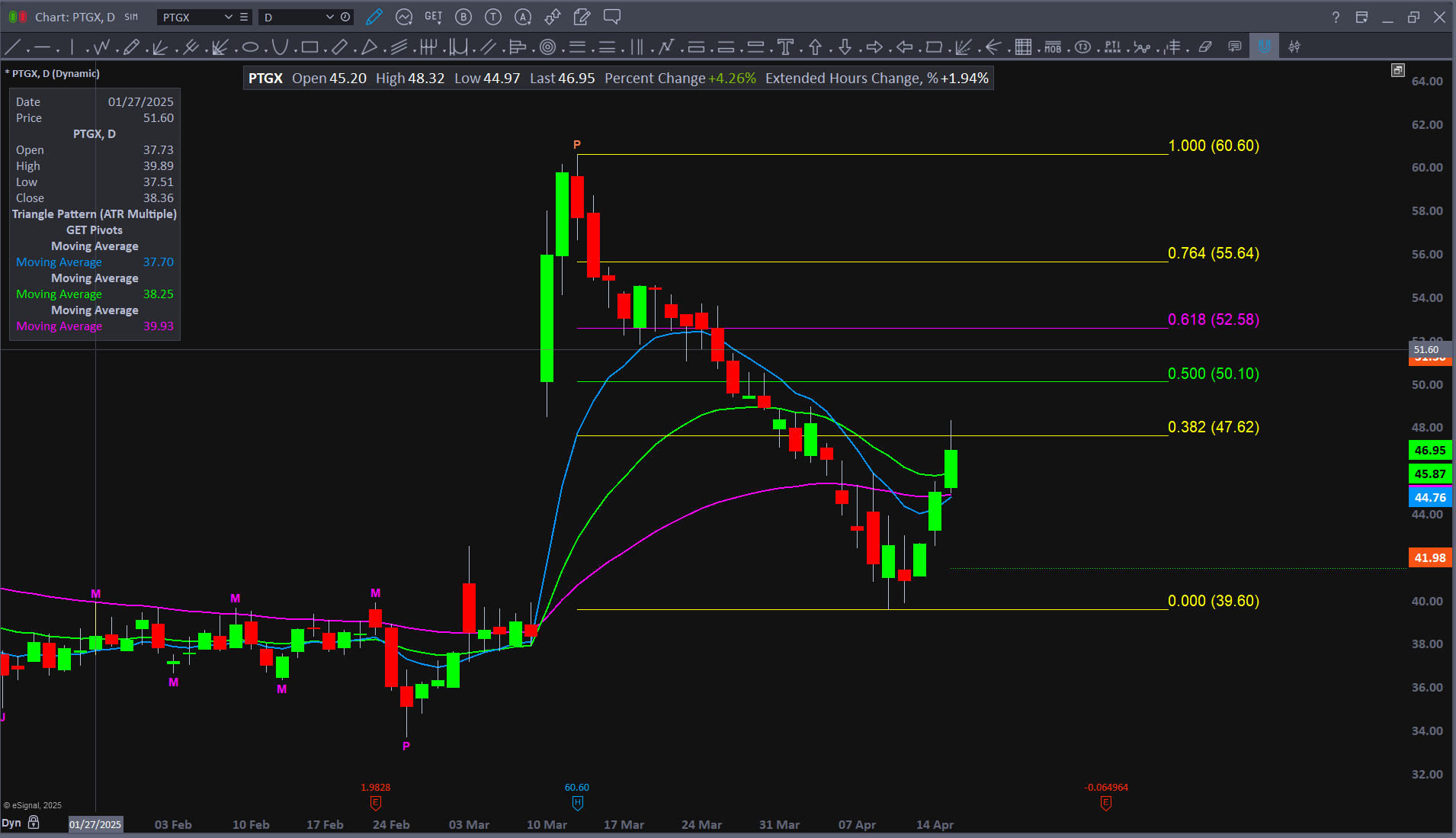Click the 0.618 magenta Fibonacci line label
Screen dimensions: 1456x838
click(1213, 319)
